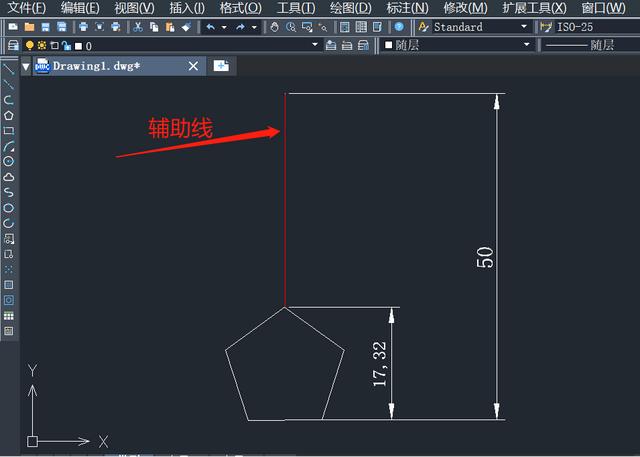Image resolution: width=640 pixels, height=457 pixels.
Task: Select the Polygon drawing tool
Action: tap(9, 115)
